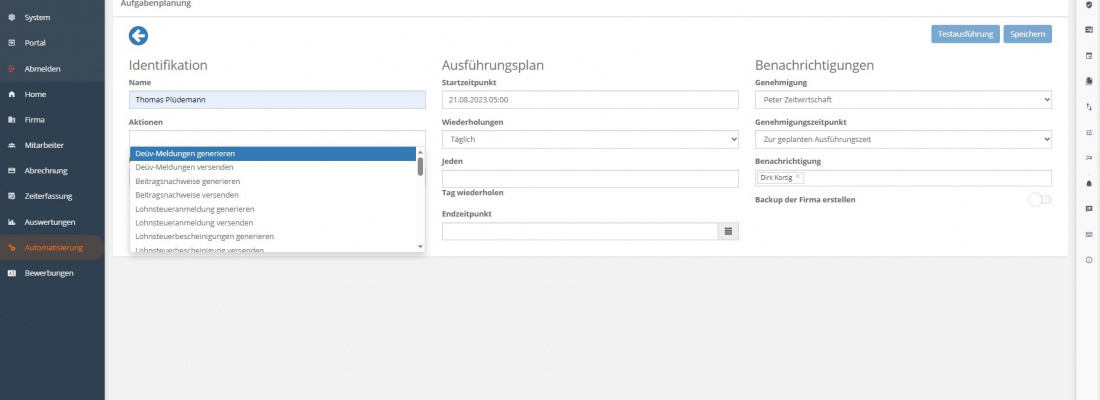Image resolution: width=1100 pixels, height=400 pixels.
Task: Click the calendar icon in right toolbar
Action: coord(1089,55)
